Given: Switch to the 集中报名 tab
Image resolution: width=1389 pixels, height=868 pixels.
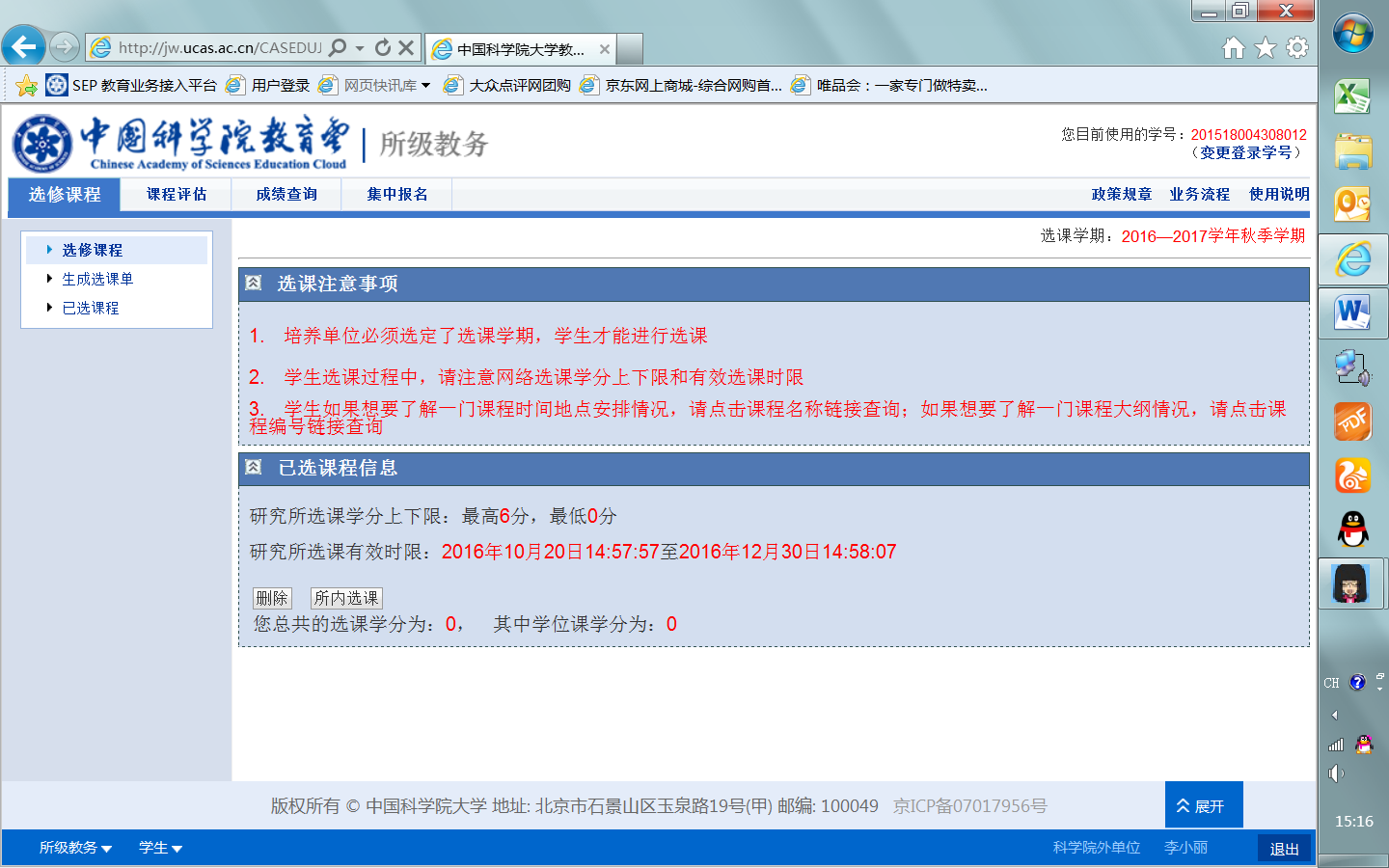Looking at the screenshot, I should click(x=397, y=195).
